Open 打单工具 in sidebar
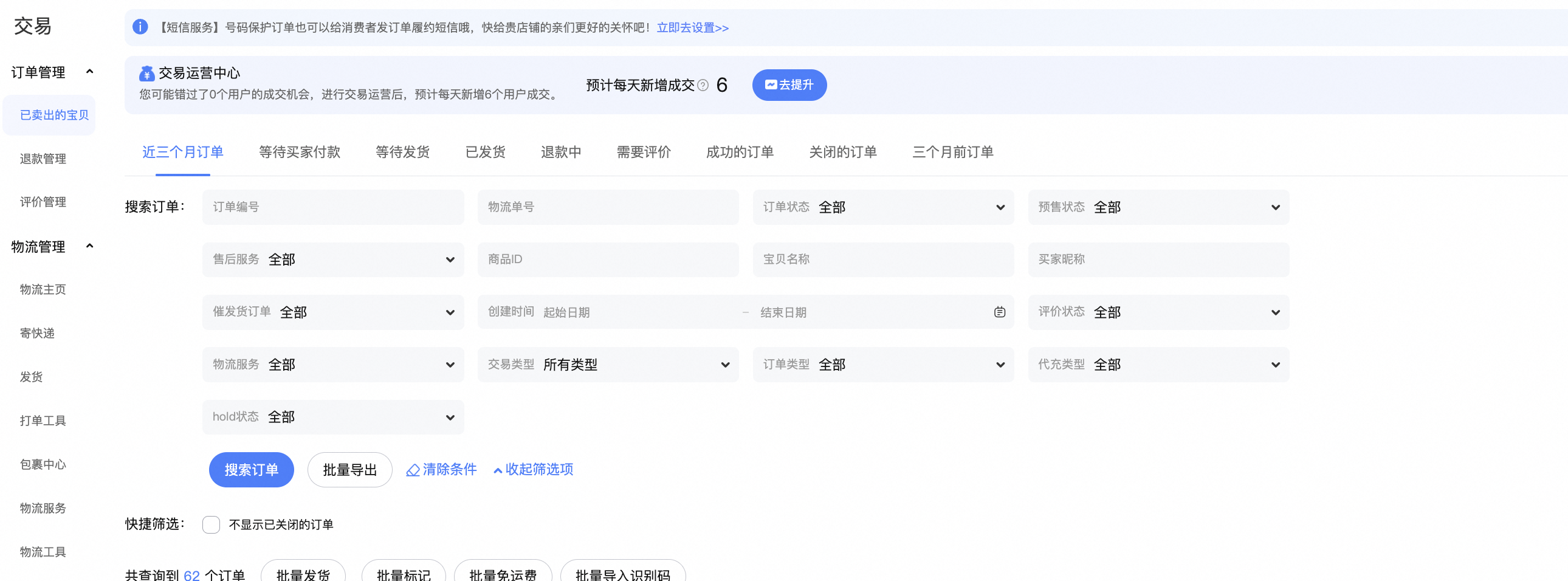Viewport: 1568px width, 581px height. click(x=43, y=421)
